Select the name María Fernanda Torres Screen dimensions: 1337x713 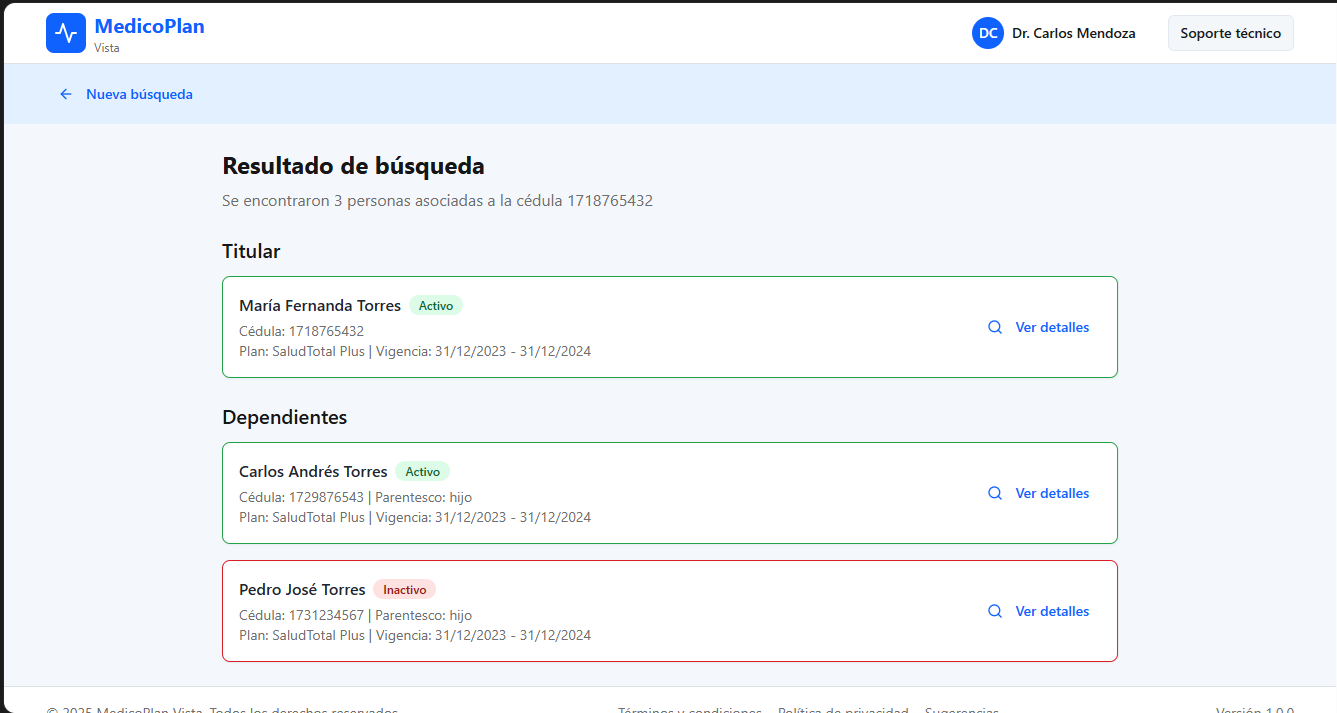pyautogui.click(x=320, y=306)
